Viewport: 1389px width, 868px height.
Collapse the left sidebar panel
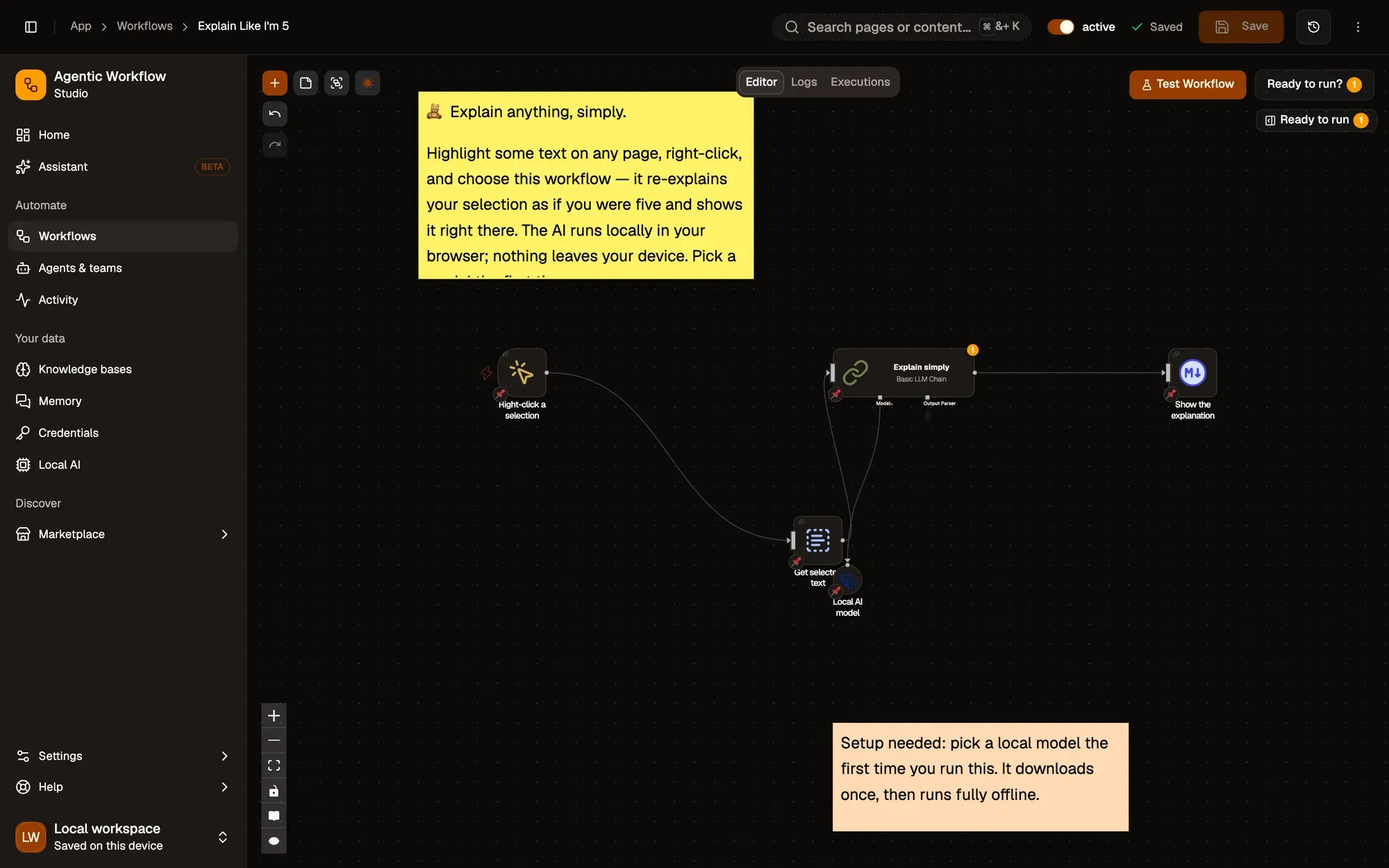(31, 26)
